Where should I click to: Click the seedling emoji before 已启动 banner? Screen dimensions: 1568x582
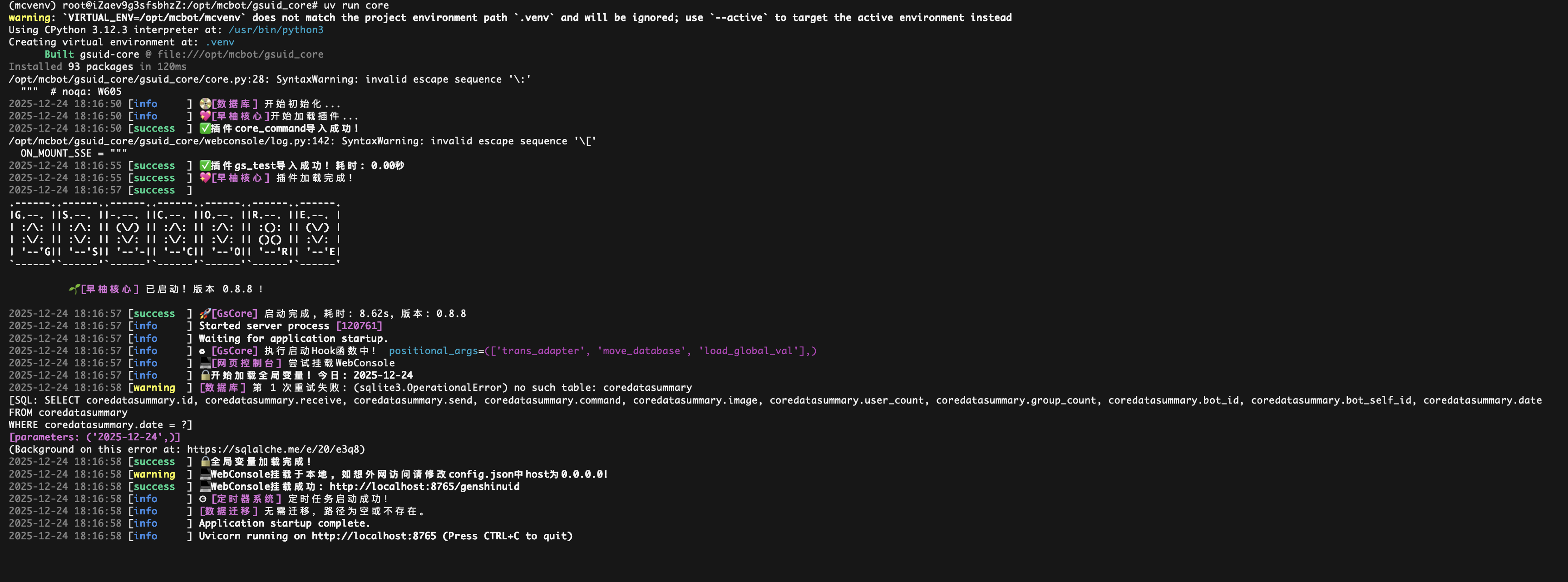(x=74, y=289)
